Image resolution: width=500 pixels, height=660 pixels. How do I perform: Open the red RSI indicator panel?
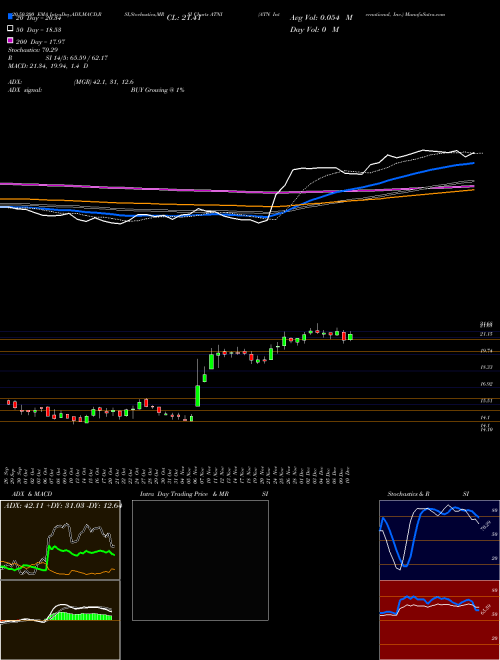pos(439,620)
